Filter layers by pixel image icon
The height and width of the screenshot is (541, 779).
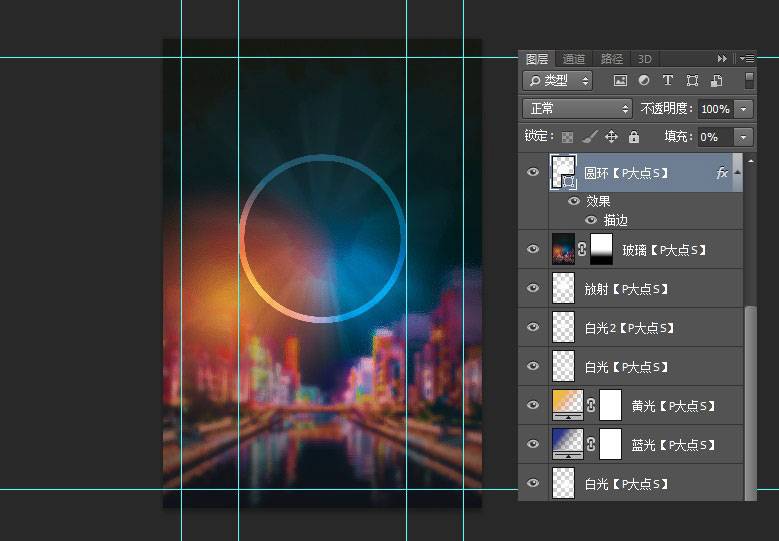tap(620, 81)
